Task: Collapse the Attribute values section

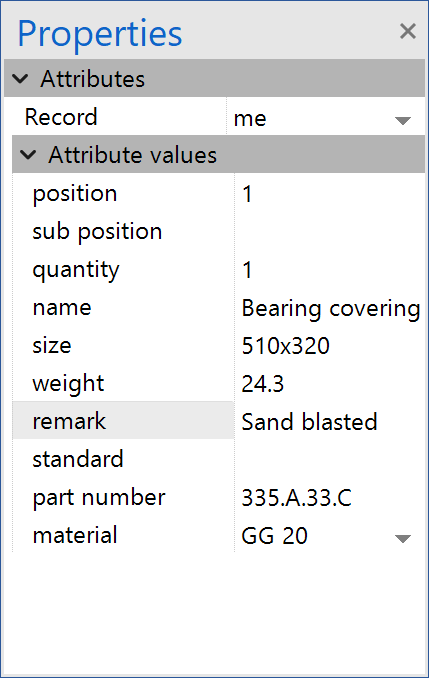Action: pos(28,155)
